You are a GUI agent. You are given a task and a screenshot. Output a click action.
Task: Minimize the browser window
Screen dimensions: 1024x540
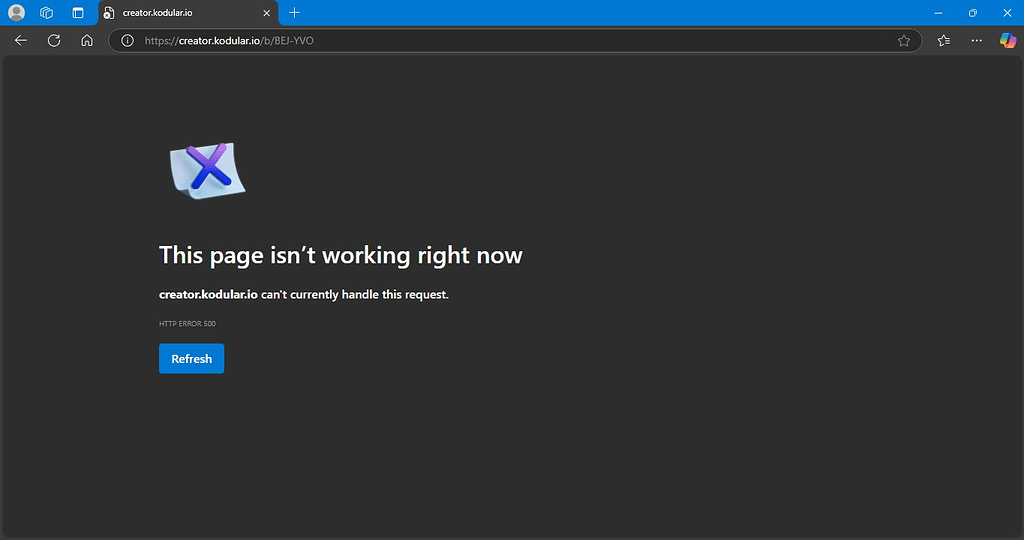click(938, 13)
